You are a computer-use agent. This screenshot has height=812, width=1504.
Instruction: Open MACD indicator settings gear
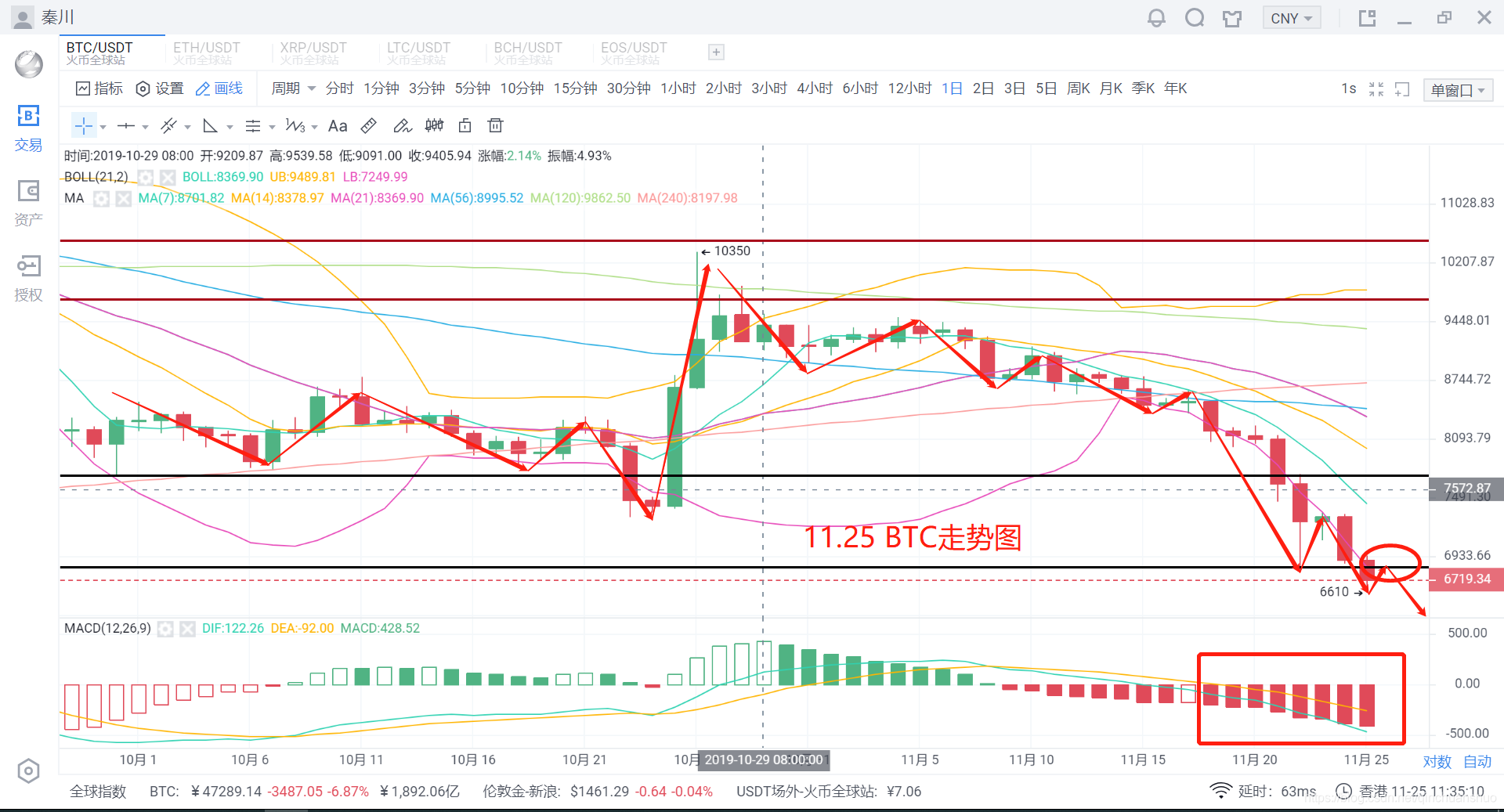(x=165, y=628)
